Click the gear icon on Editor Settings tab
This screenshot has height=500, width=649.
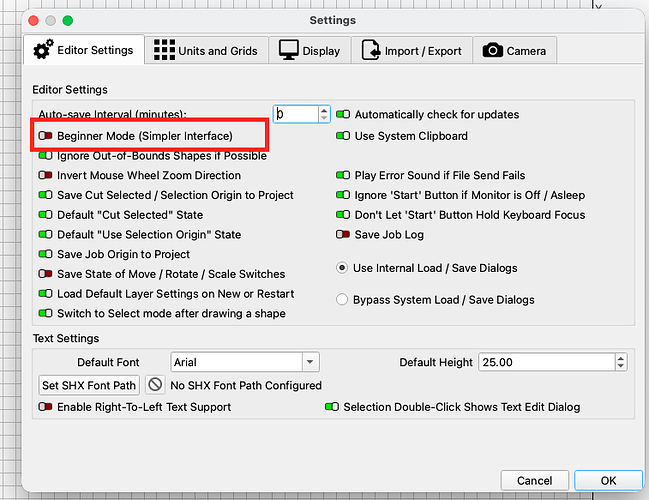click(x=43, y=49)
